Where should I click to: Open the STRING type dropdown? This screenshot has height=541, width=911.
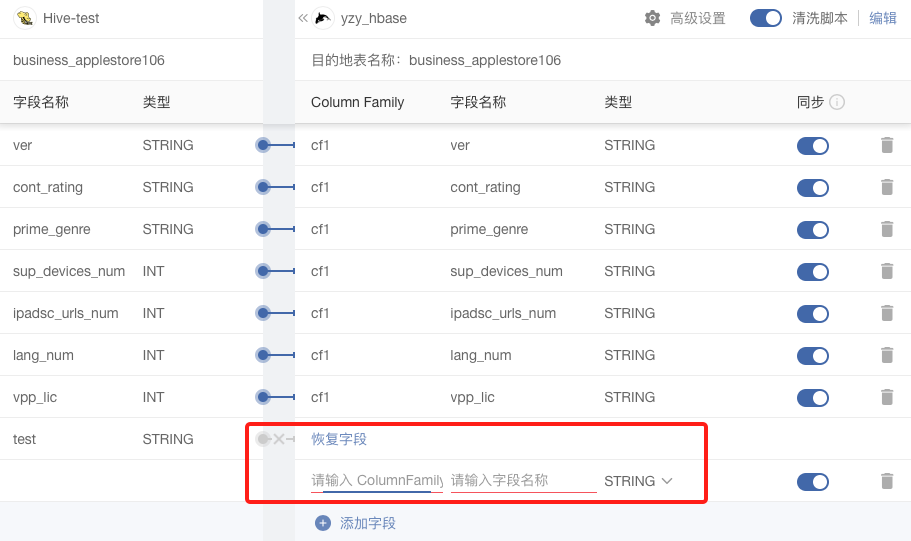(x=638, y=481)
